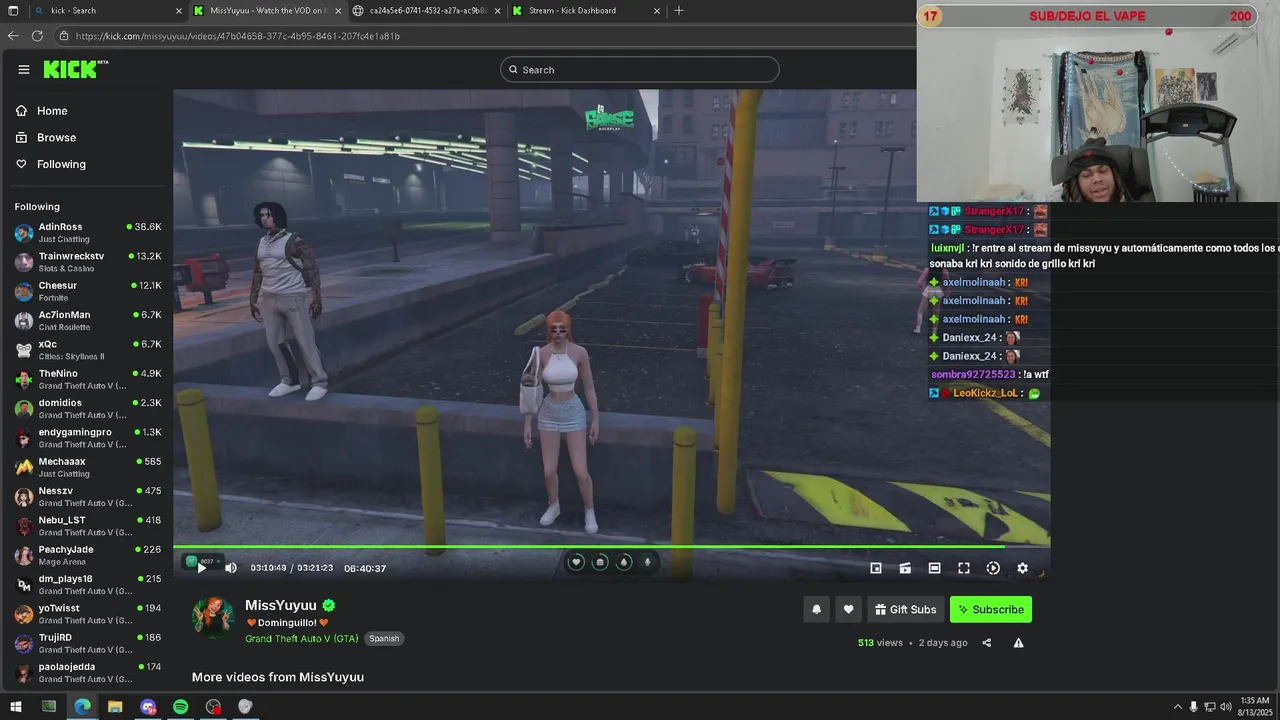Click the microphone icon on game HUD

647,562
